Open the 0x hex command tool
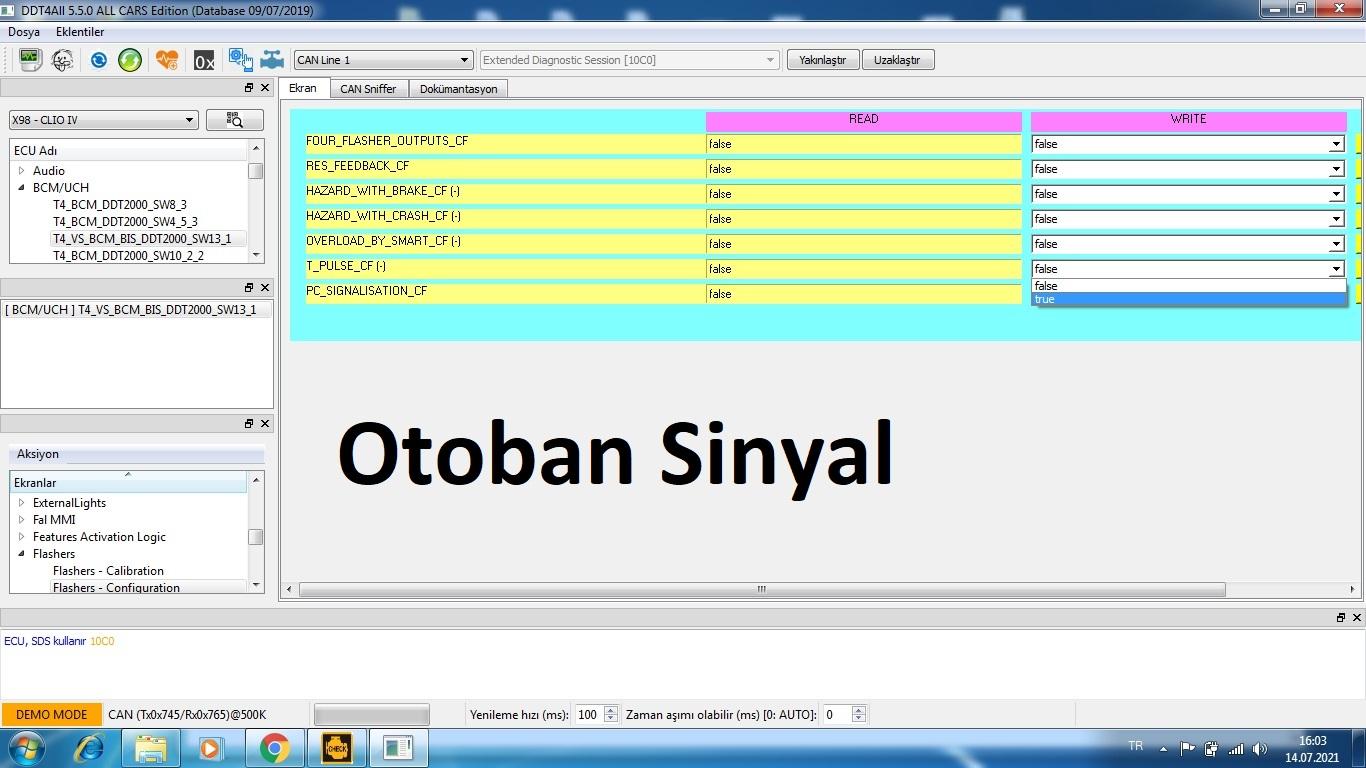 (204, 61)
